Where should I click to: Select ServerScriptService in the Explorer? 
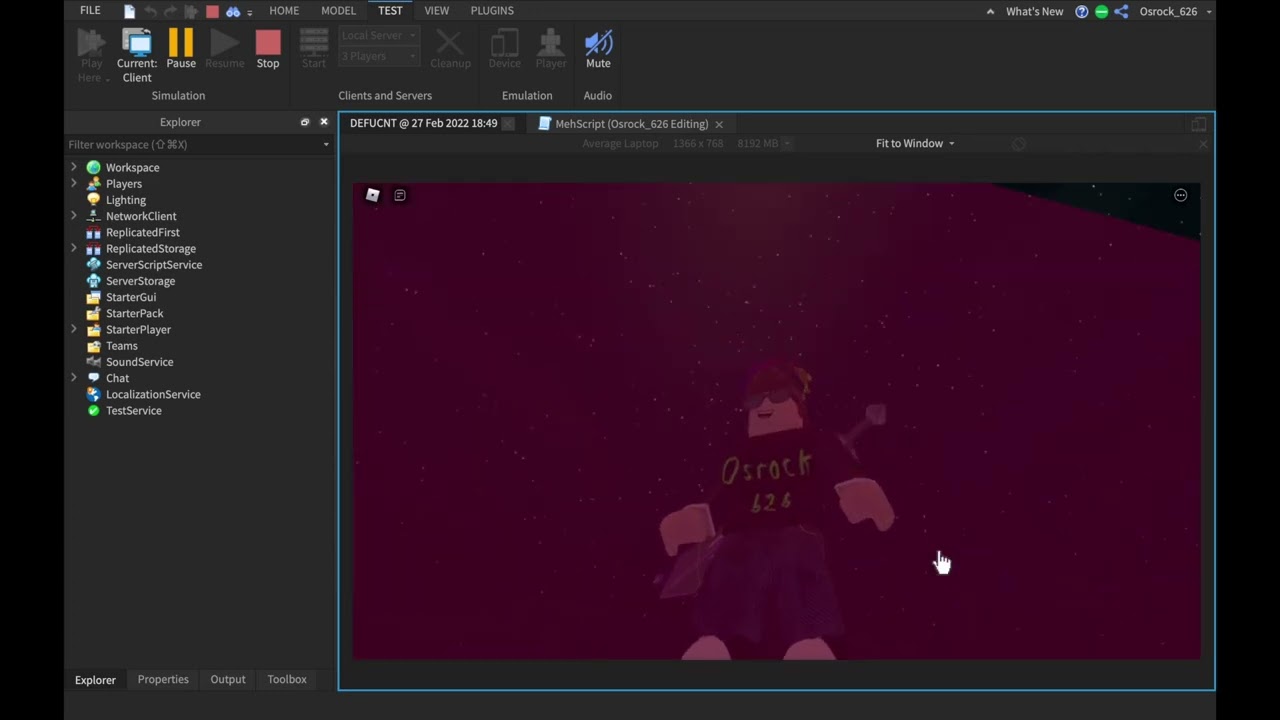(154, 265)
